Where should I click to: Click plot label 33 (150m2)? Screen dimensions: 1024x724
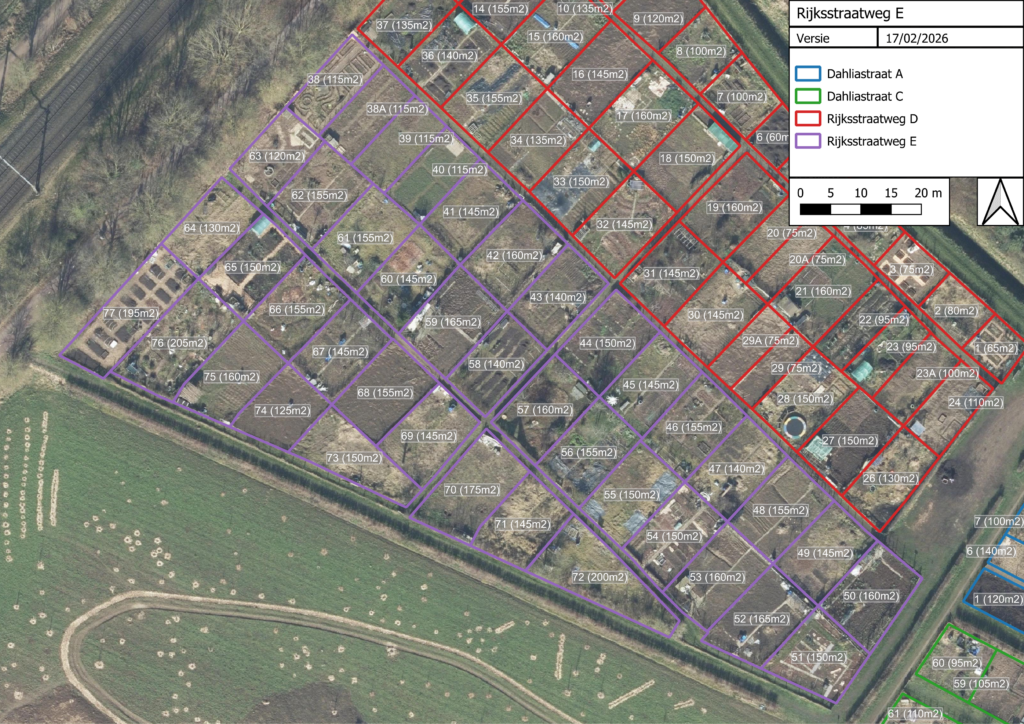[x=580, y=182]
